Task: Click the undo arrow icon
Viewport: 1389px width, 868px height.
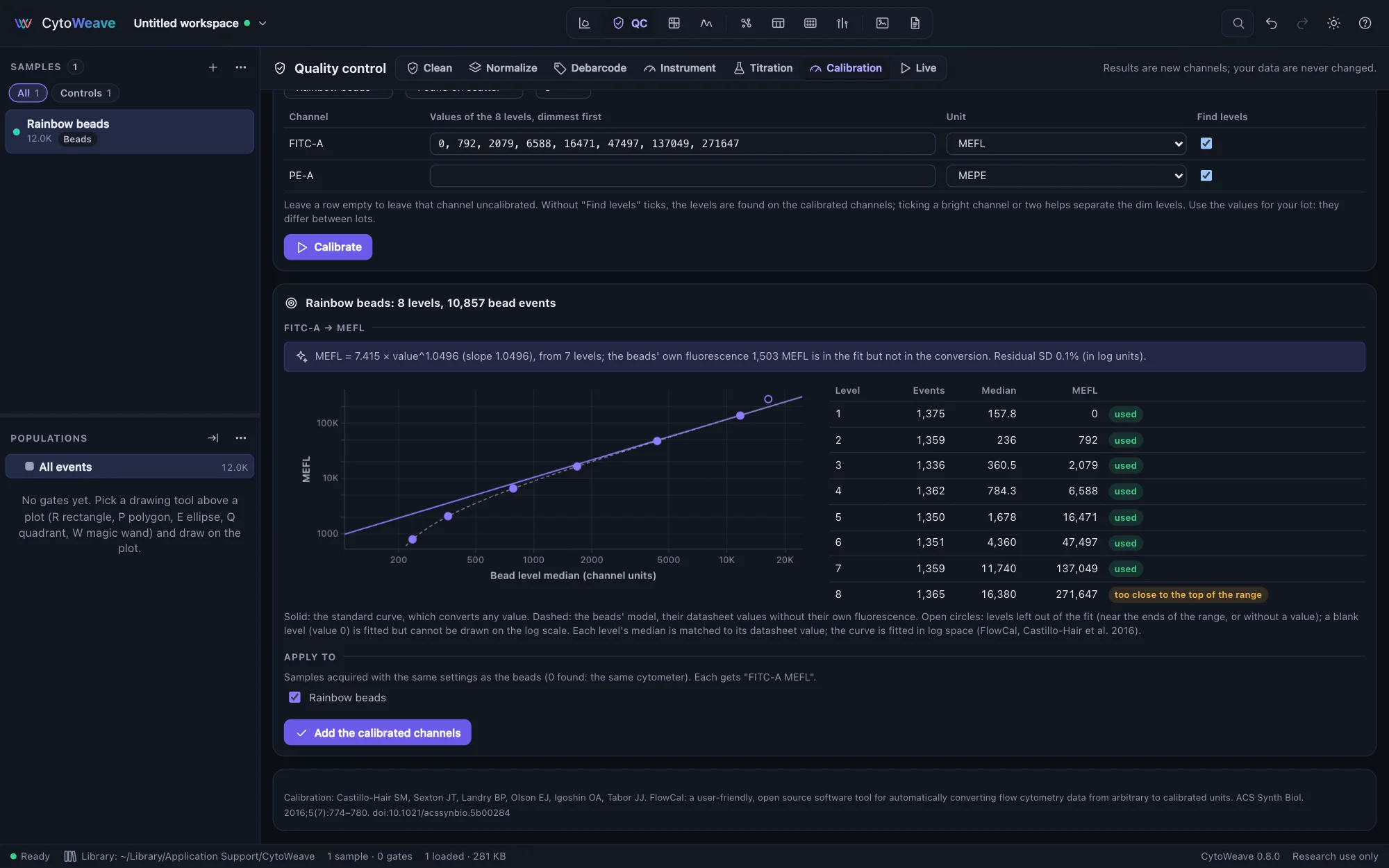Action: click(1271, 23)
